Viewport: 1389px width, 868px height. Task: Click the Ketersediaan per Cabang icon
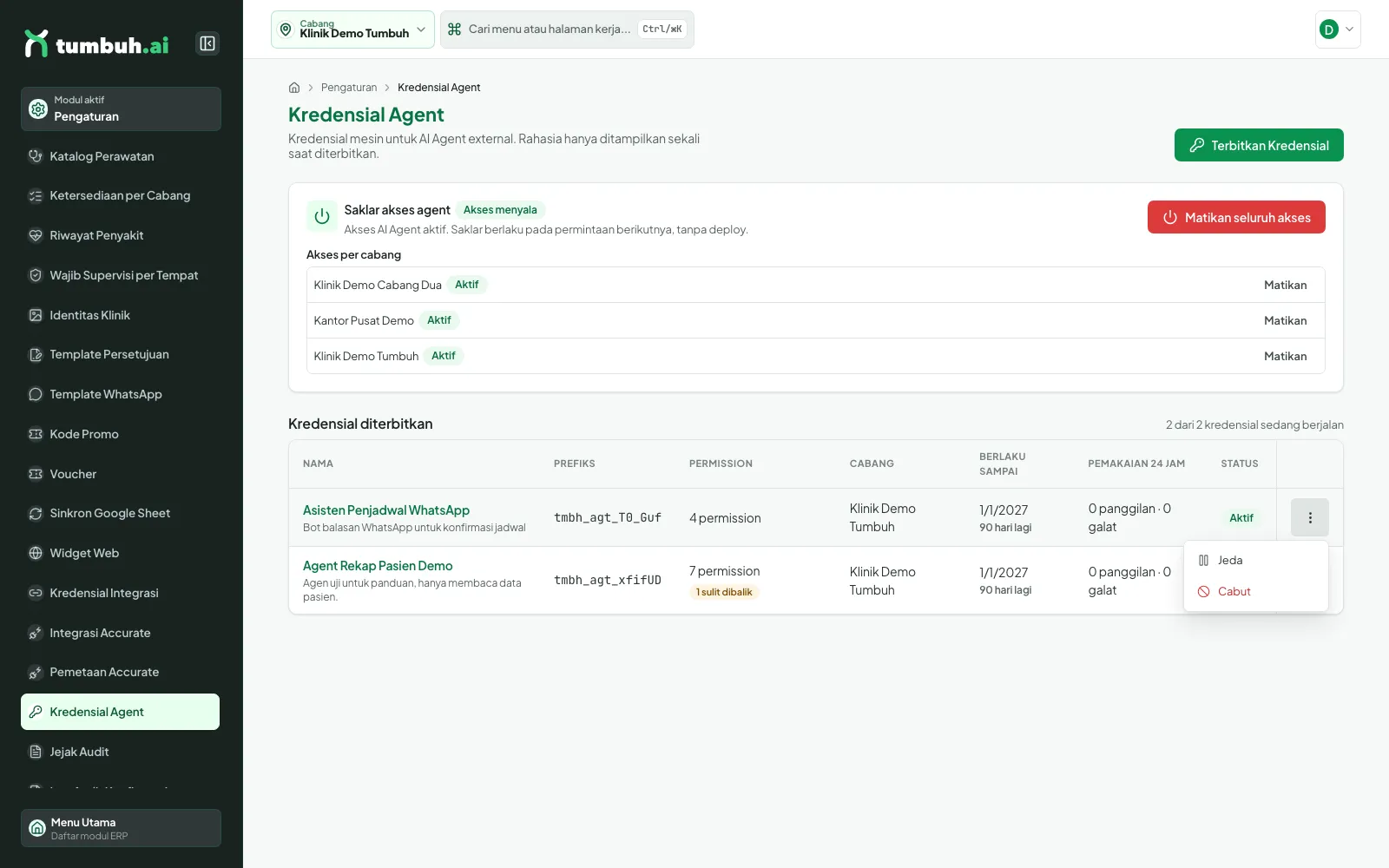[36, 196]
